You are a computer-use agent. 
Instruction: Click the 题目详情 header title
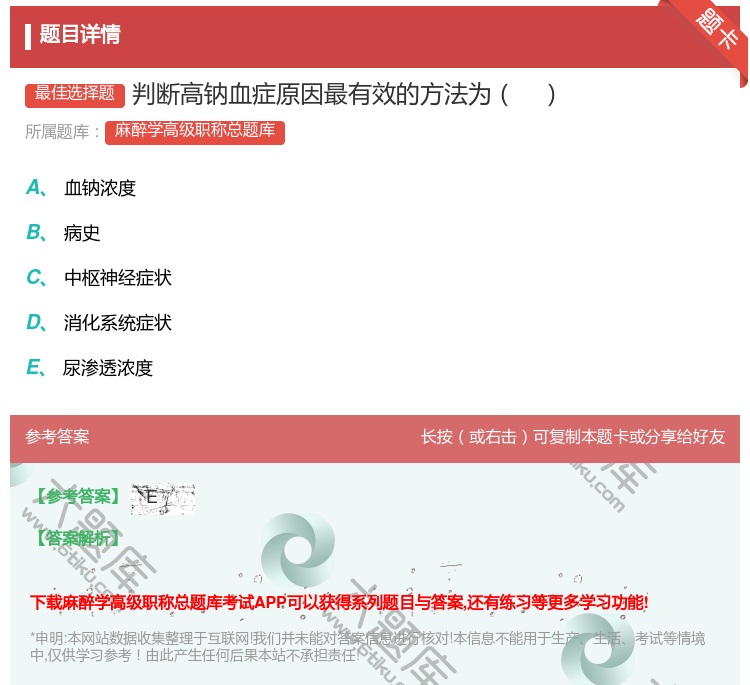(80, 34)
